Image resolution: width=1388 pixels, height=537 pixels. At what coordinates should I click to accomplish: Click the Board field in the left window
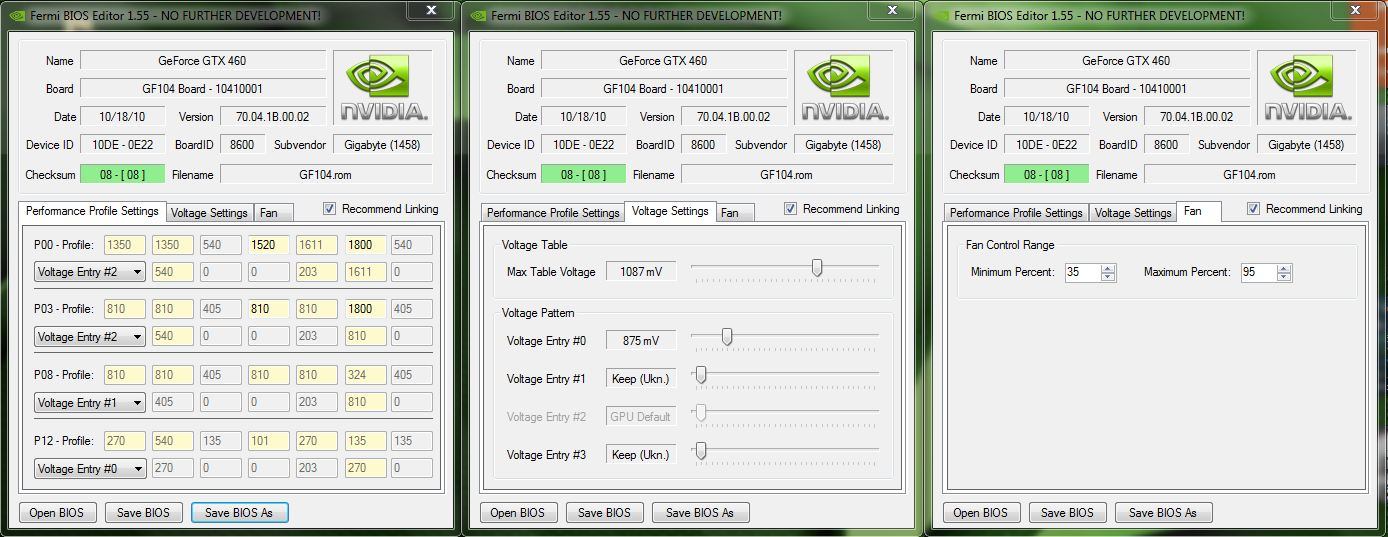[x=203, y=89]
